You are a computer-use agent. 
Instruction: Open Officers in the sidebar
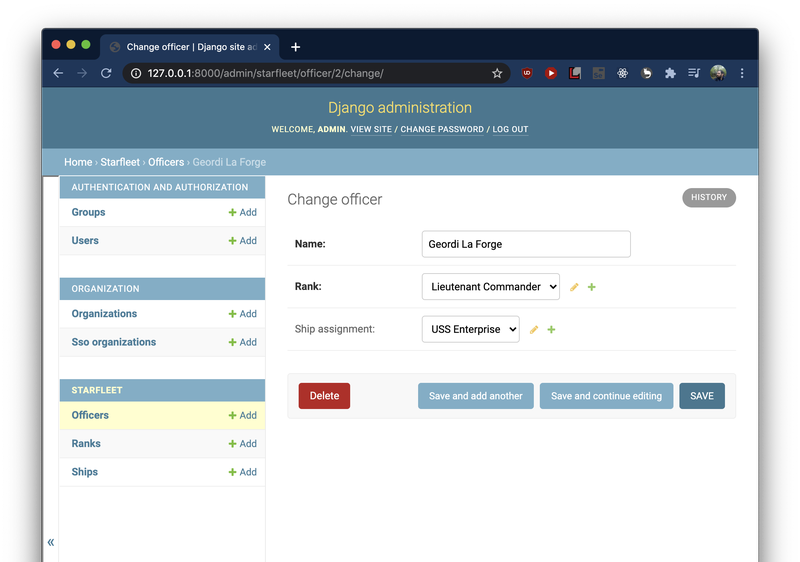[90, 415]
